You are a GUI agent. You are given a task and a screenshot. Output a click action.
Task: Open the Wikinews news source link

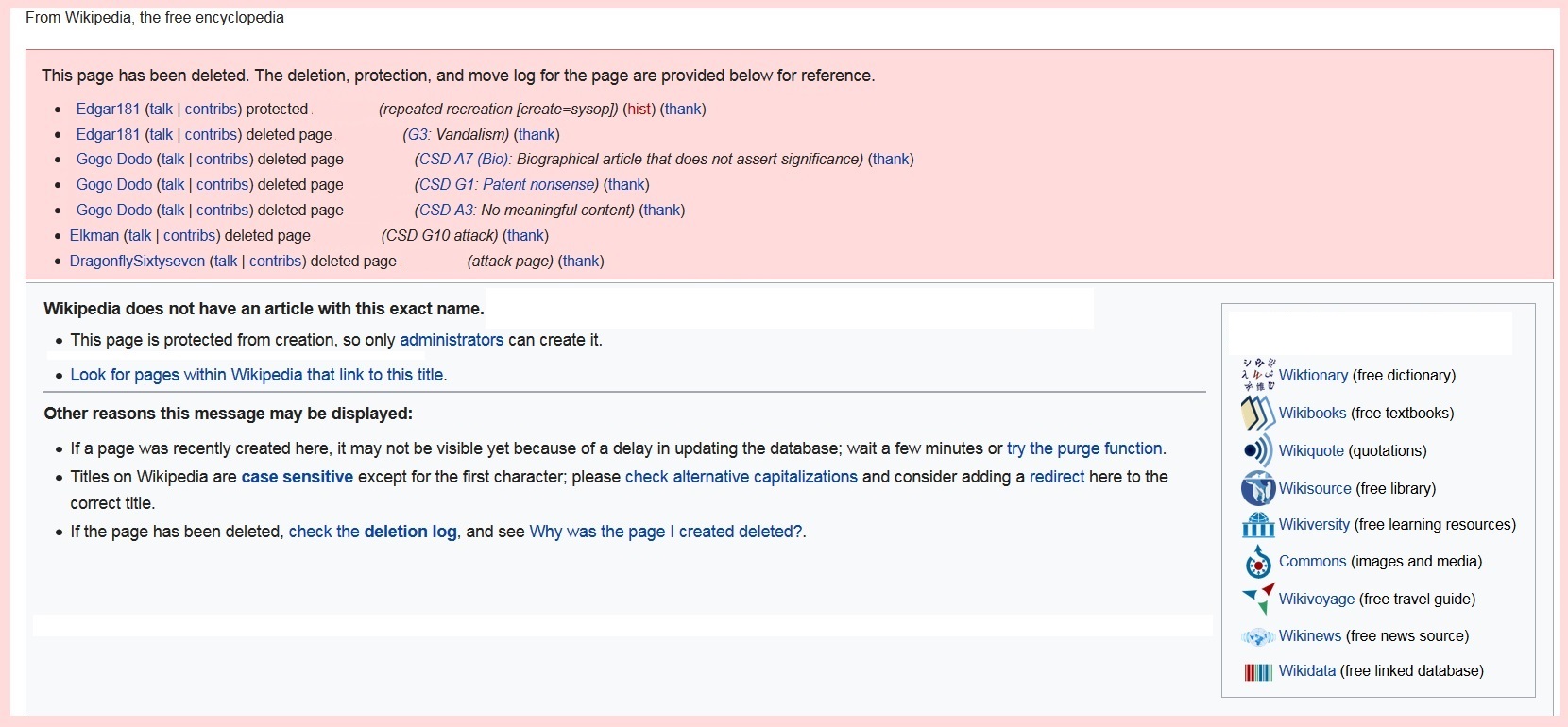[1310, 635]
